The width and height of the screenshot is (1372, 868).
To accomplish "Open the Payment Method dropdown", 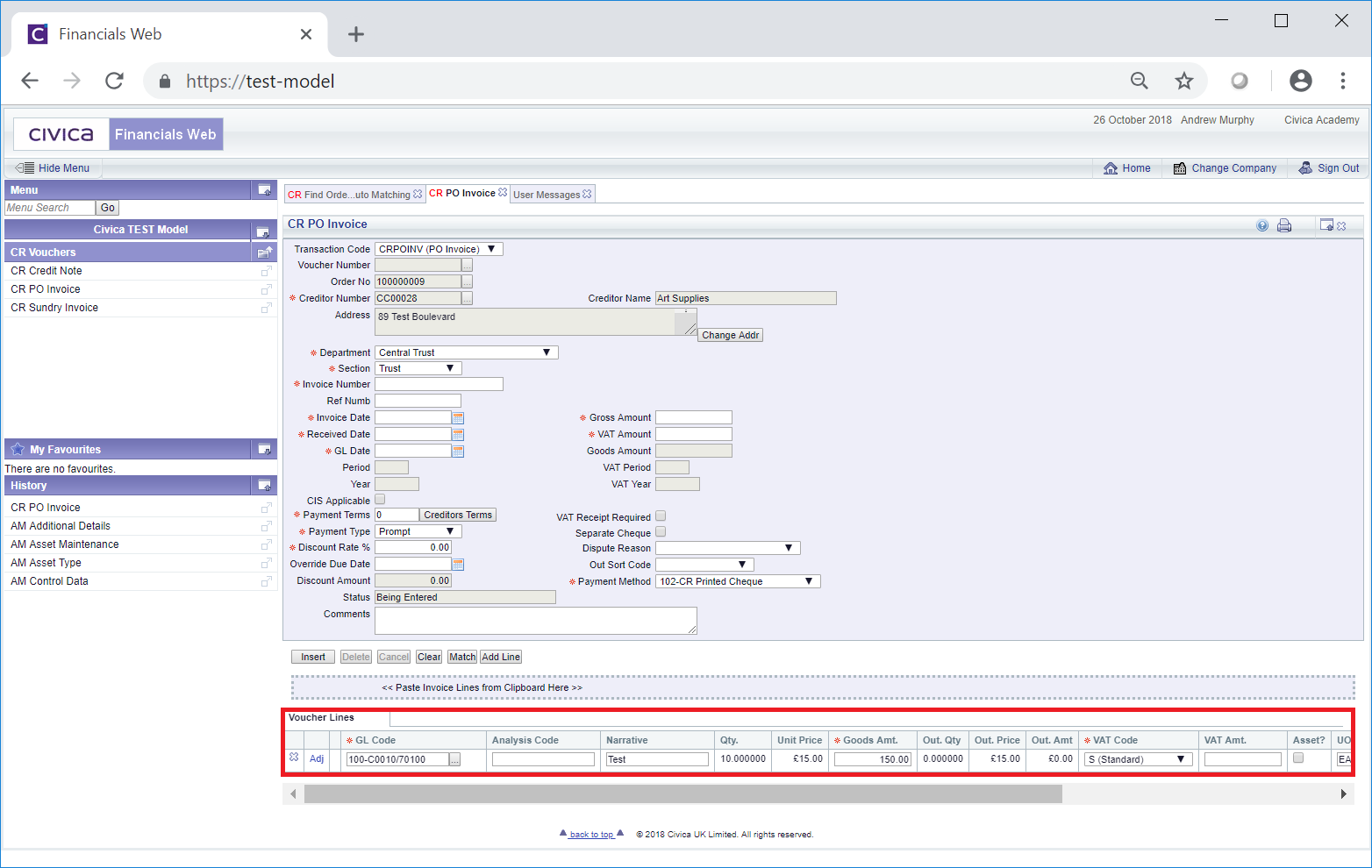I will (x=738, y=581).
